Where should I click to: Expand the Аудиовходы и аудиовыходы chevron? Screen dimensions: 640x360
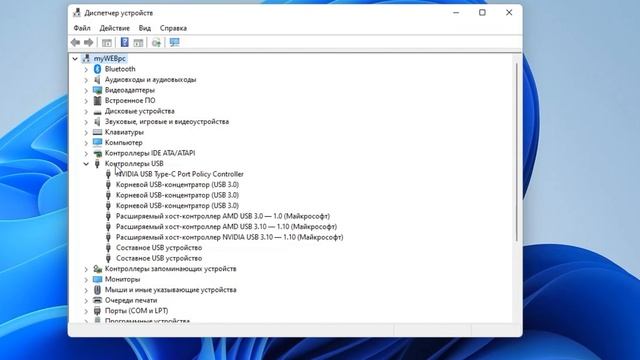86,80
